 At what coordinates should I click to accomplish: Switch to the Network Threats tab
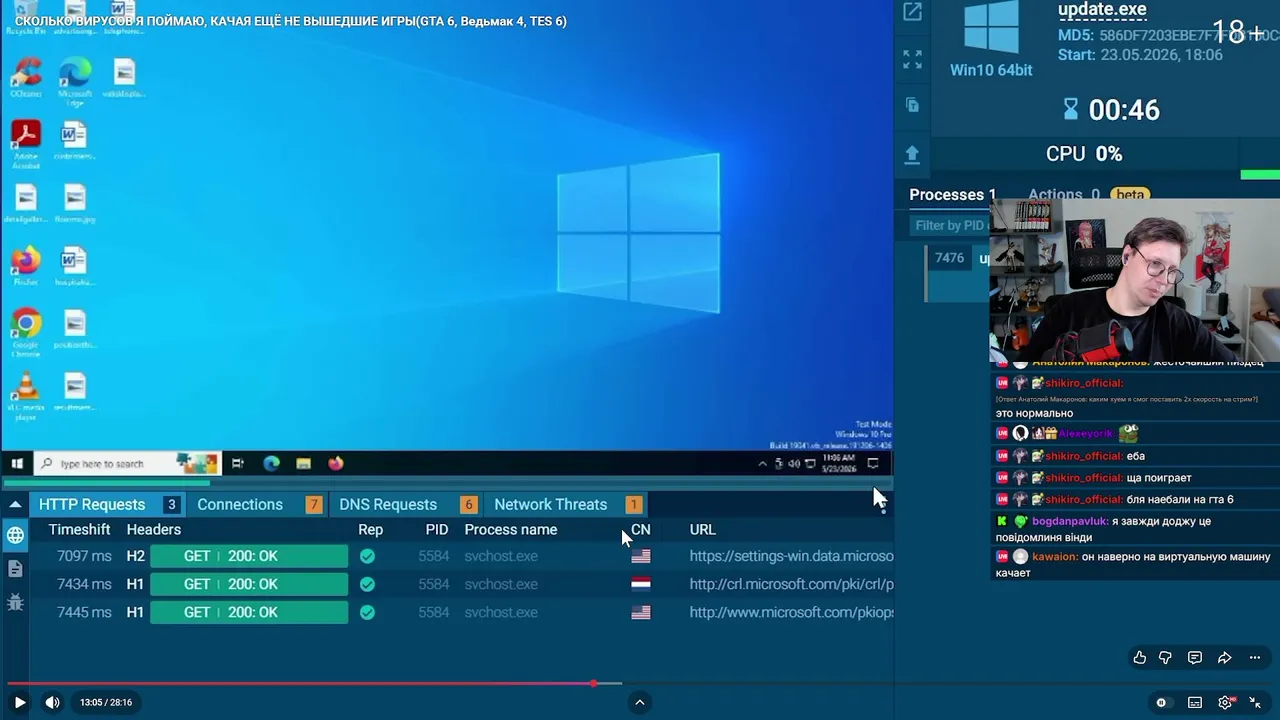click(568, 505)
